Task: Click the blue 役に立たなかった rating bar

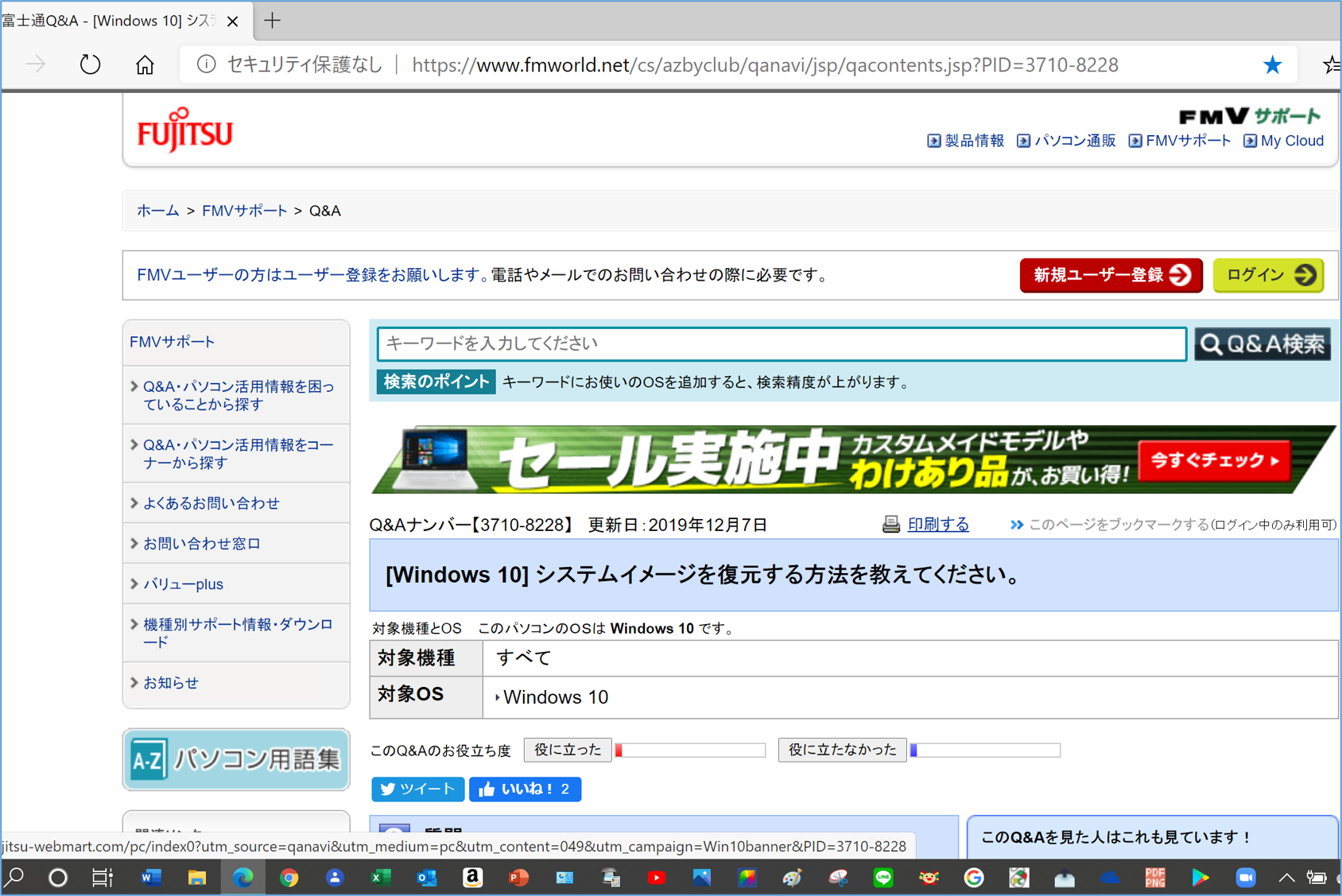Action: click(985, 750)
